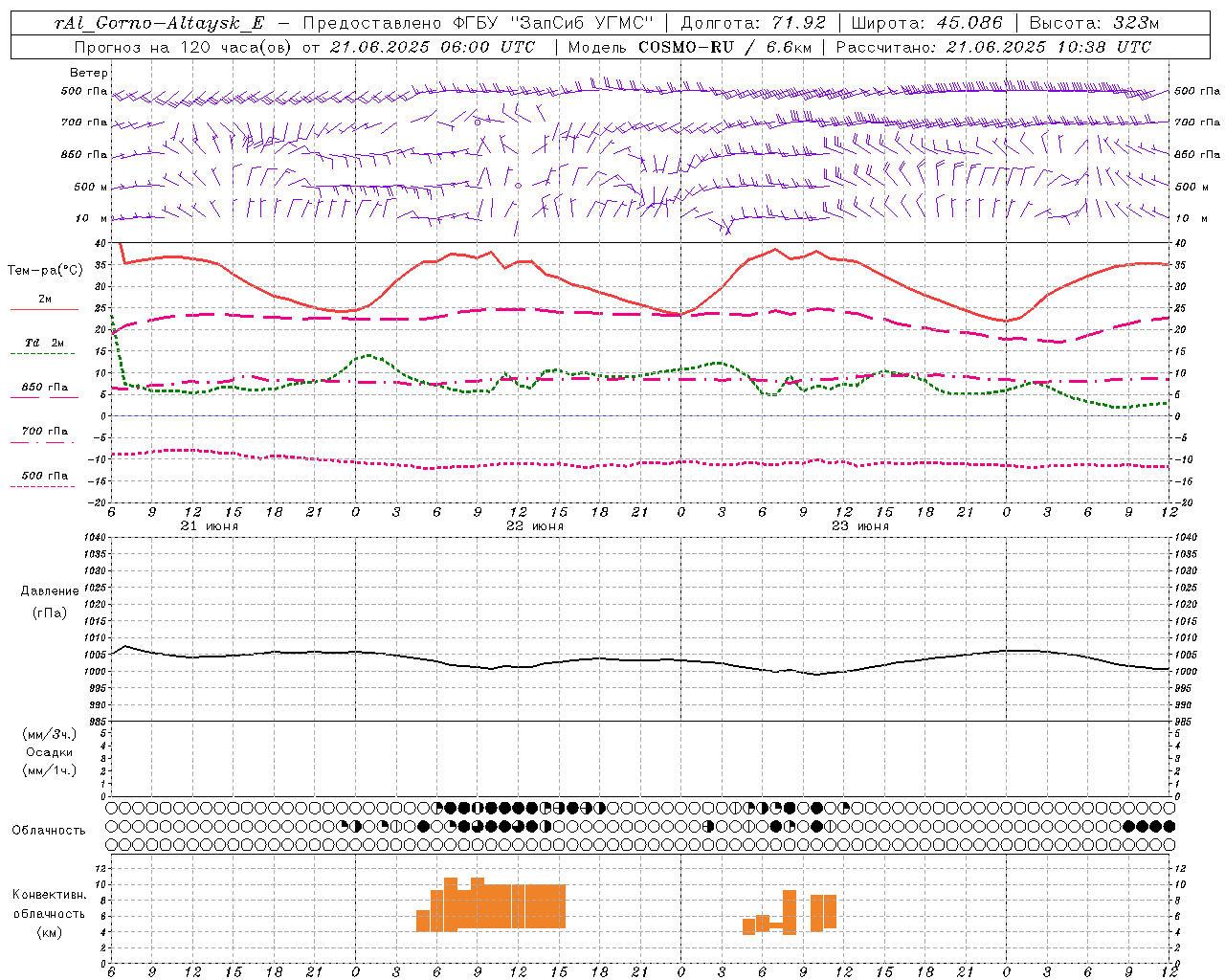Click the '23 июня' date label
1225x980 pixels.
[860, 526]
